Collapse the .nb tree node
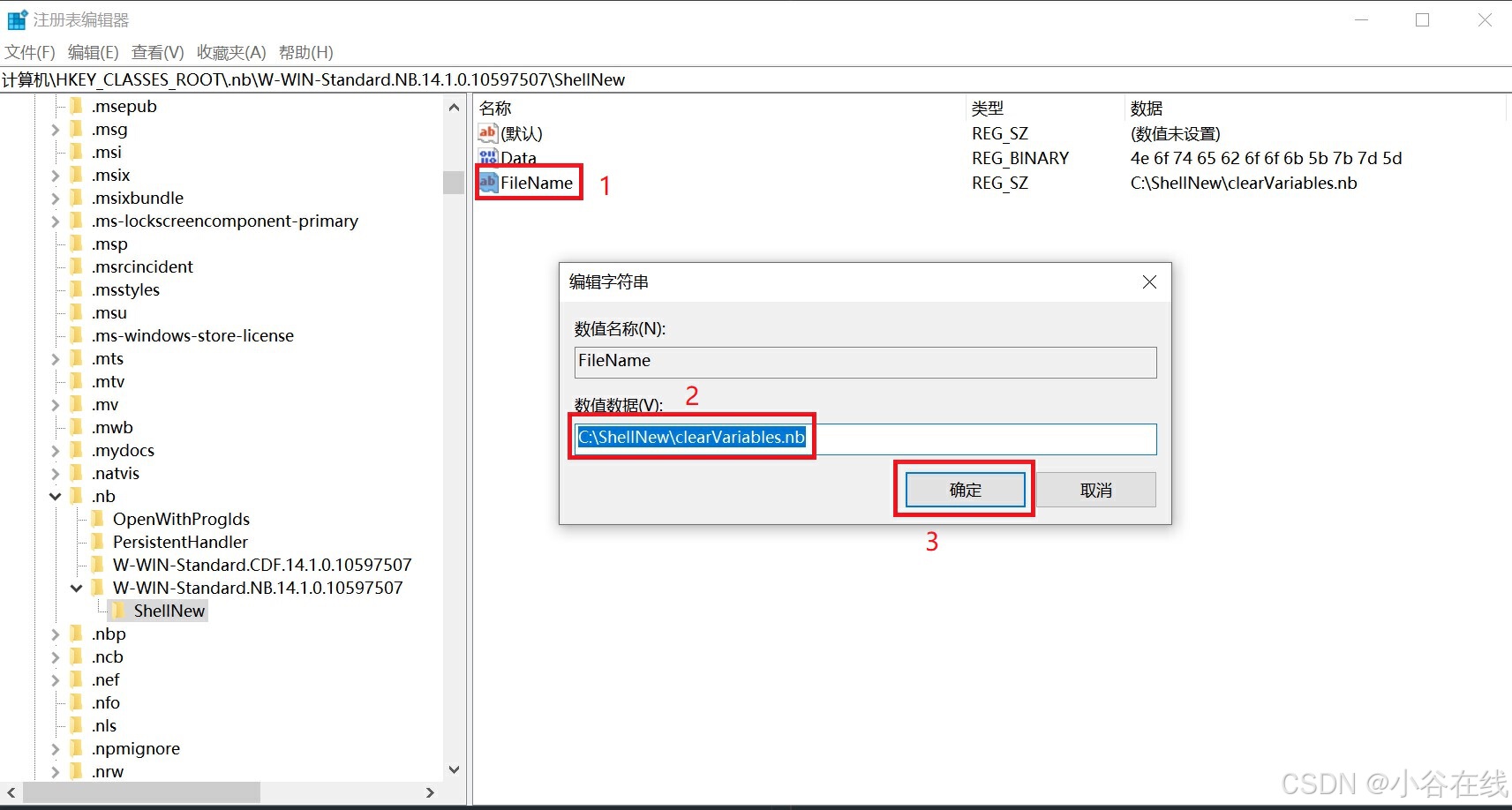Image resolution: width=1512 pixels, height=810 pixels. [x=56, y=497]
